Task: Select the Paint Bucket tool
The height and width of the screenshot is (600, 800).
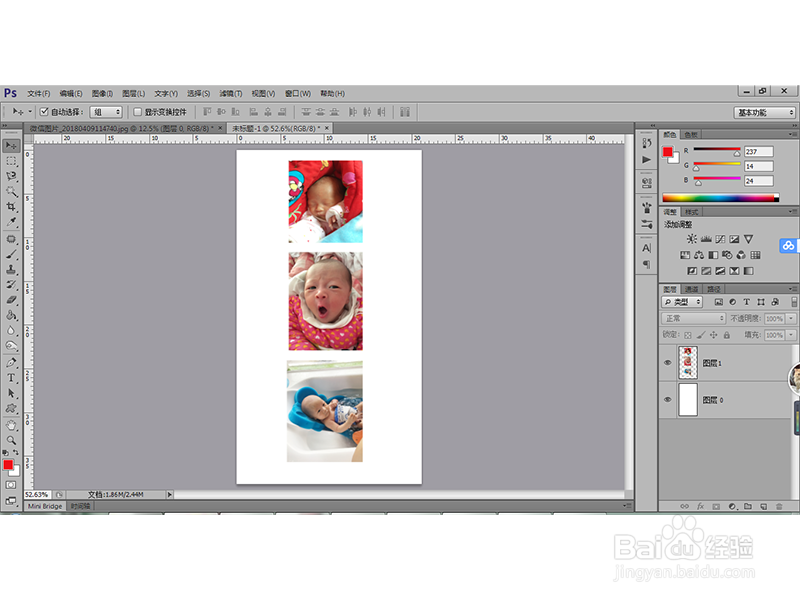Action: [11, 315]
